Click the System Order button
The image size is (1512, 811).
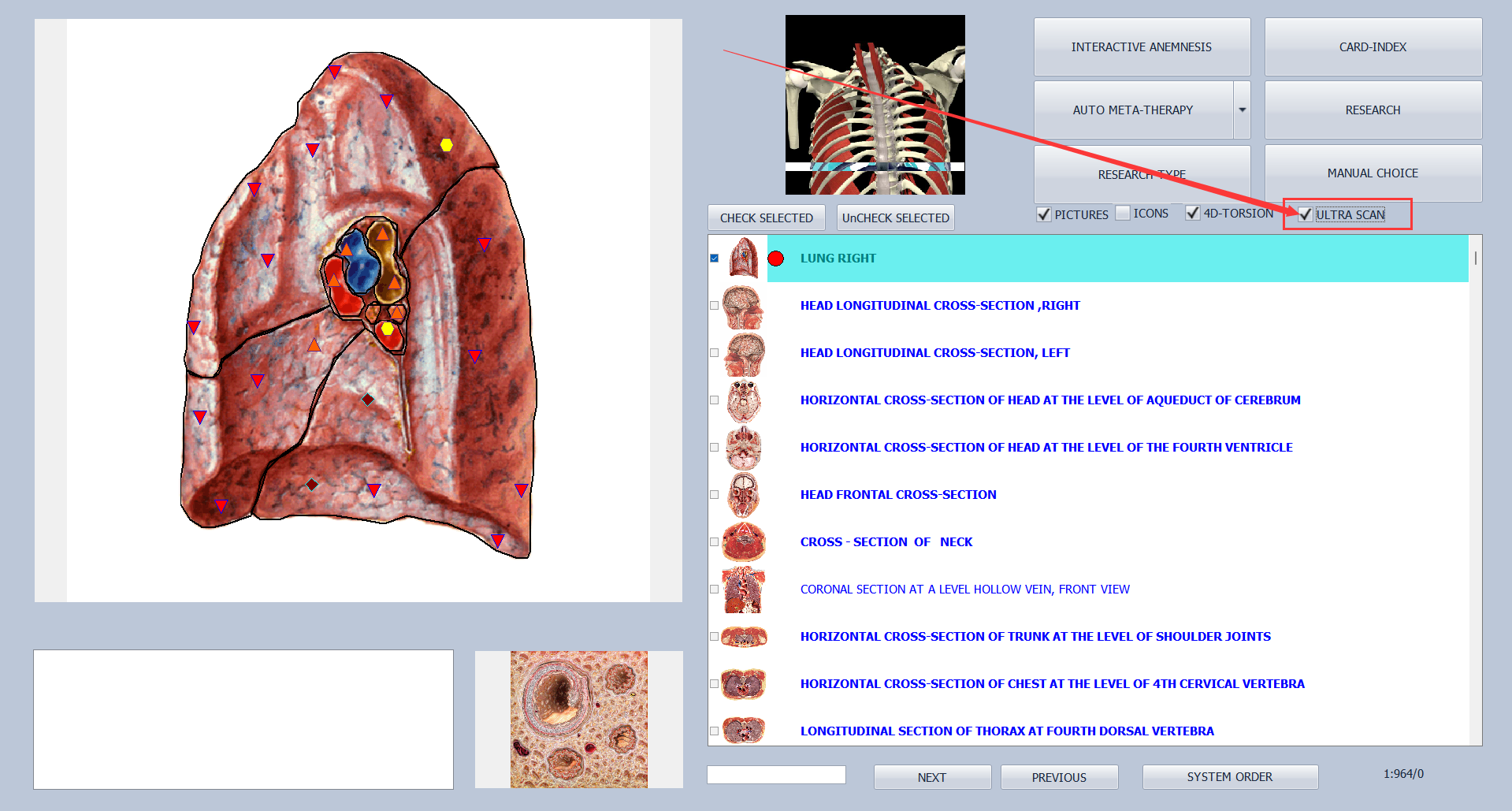tap(1229, 777)
